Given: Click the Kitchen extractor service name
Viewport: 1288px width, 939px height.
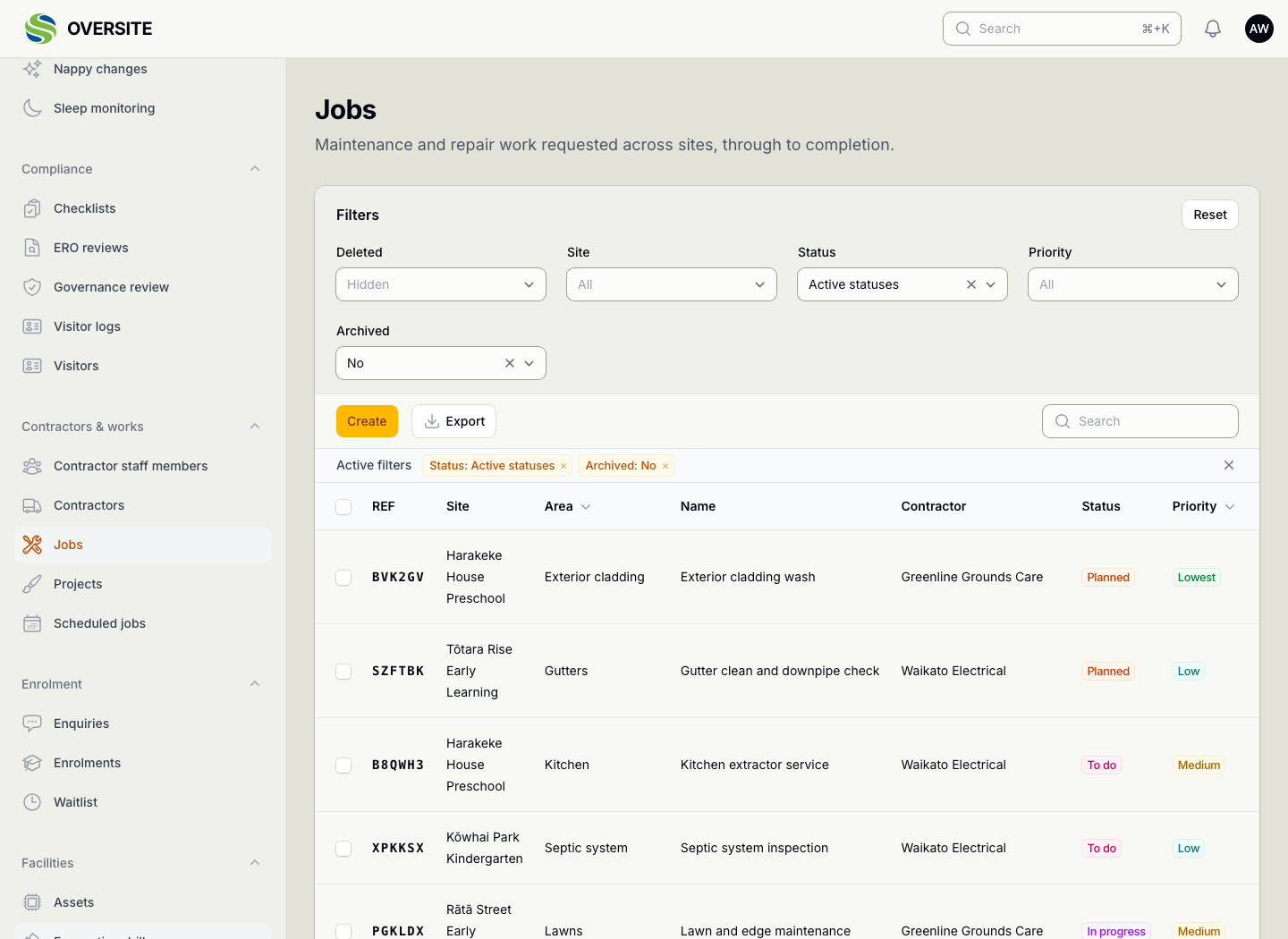Looking at the screenshot, I should pos(755,766).
